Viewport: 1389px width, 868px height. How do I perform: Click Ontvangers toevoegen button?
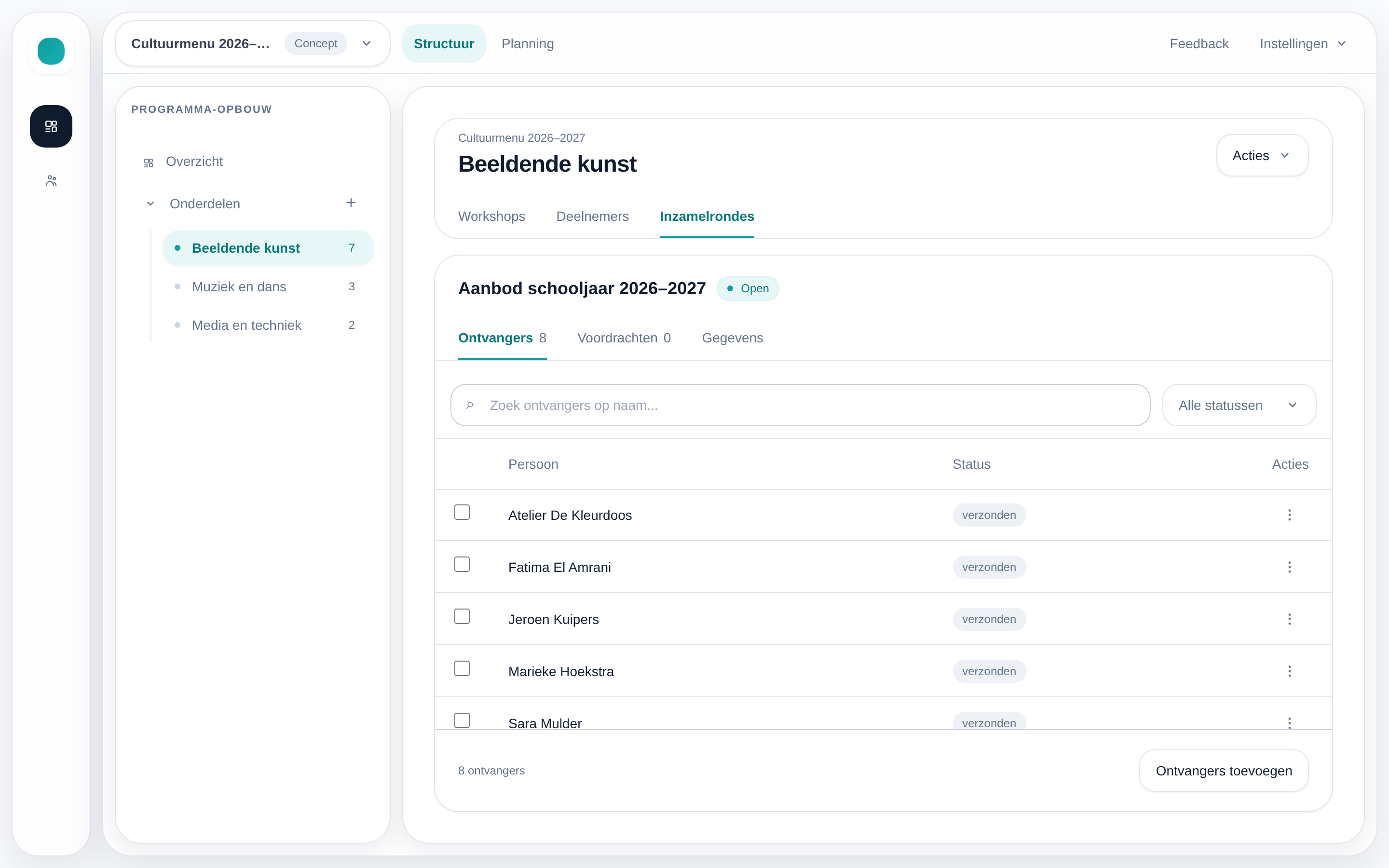1224,771
